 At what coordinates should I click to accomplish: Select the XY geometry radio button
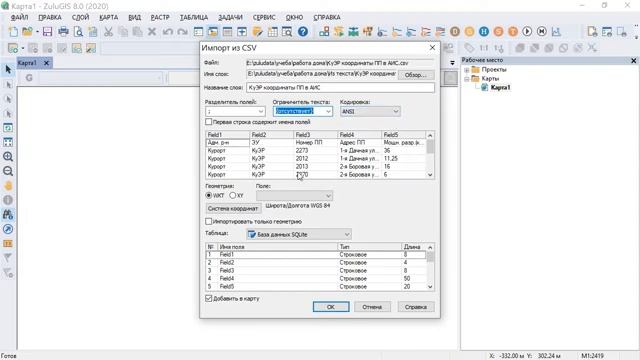(x=233, y=196)
